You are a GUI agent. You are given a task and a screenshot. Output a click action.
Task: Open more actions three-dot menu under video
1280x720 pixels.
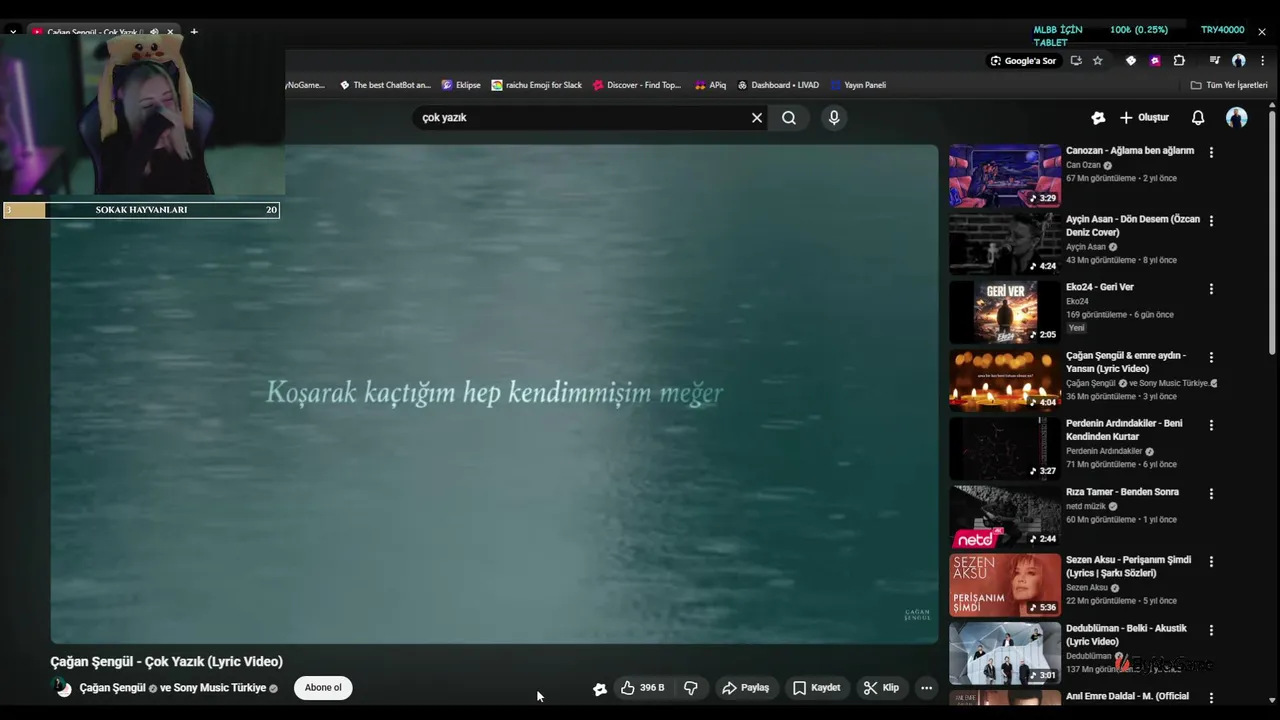[x=926, y=688]
